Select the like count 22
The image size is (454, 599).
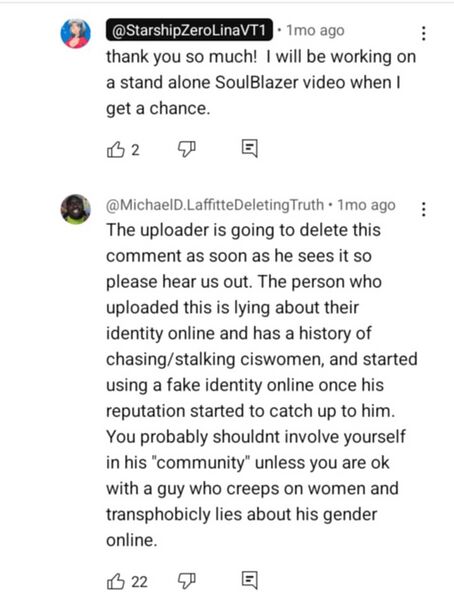pos(139,582)
